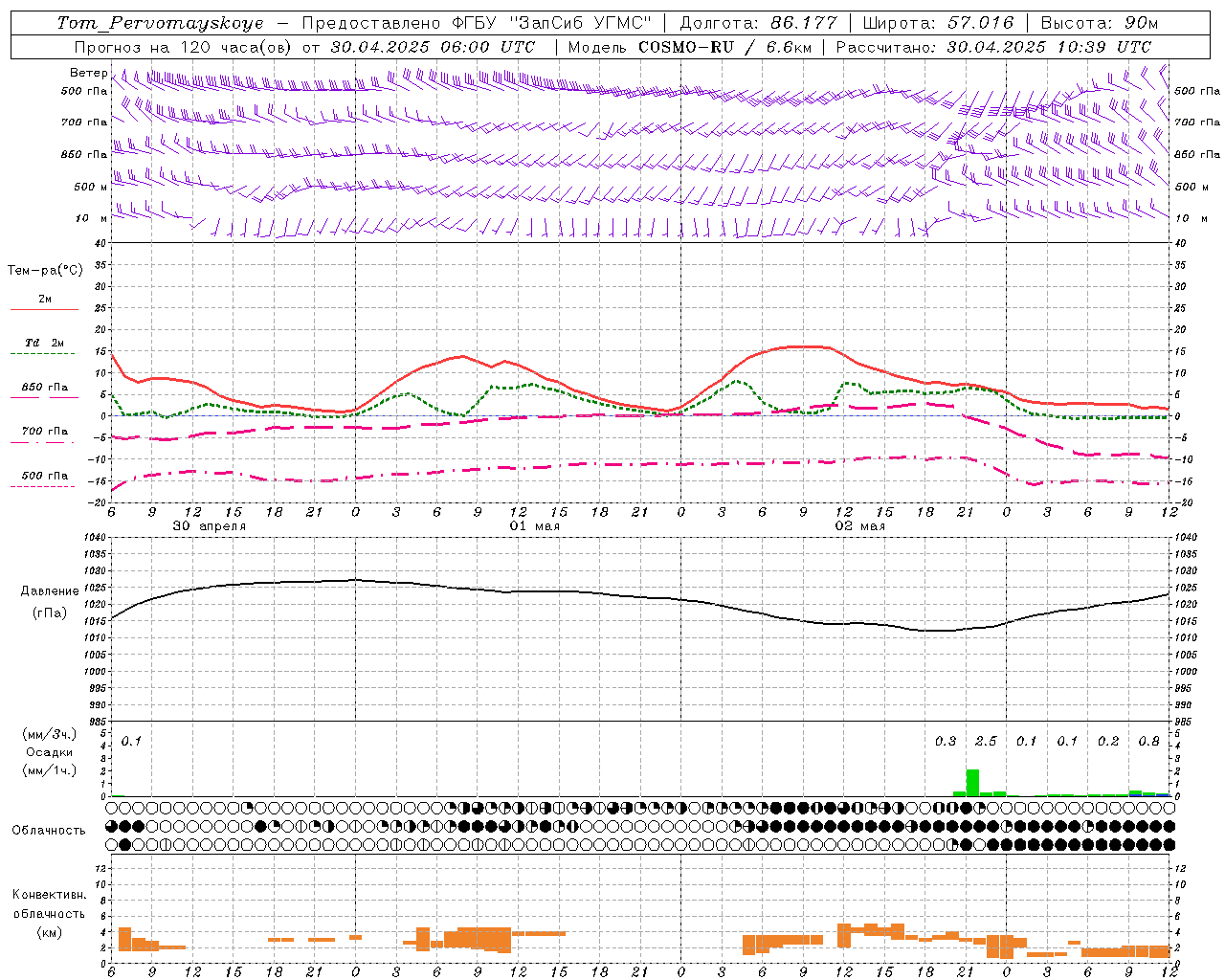Viewport: 1225px width, 980px height.
Task: Click the 700 гПа temperature legend entry
Action: (x=44, y=432)
